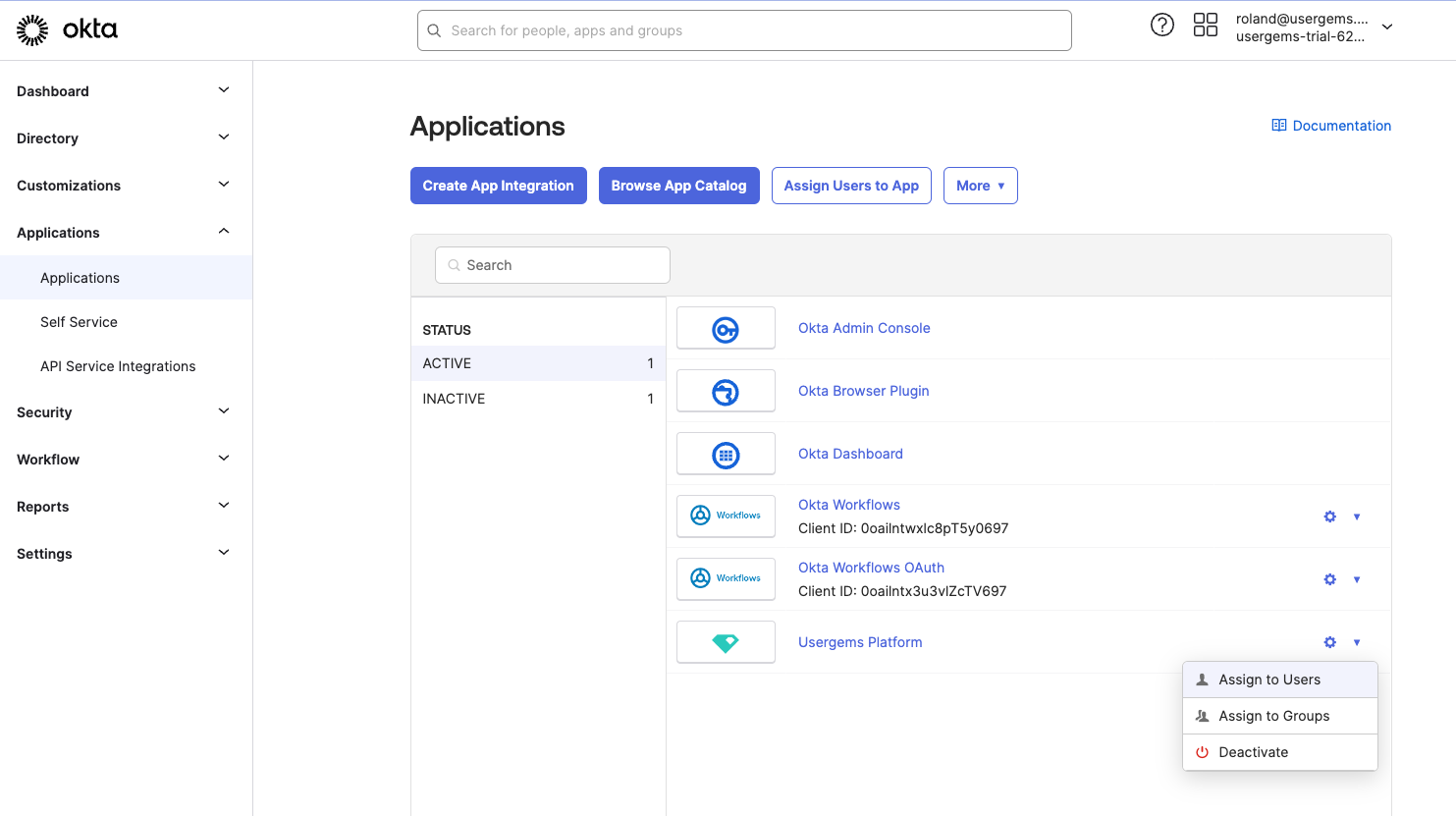Image resolution: width=1456 pixels, height=816 pixels.
Task: Click the gear icon for Okta Workflows OAuth
Action: tap(1330, 579)
